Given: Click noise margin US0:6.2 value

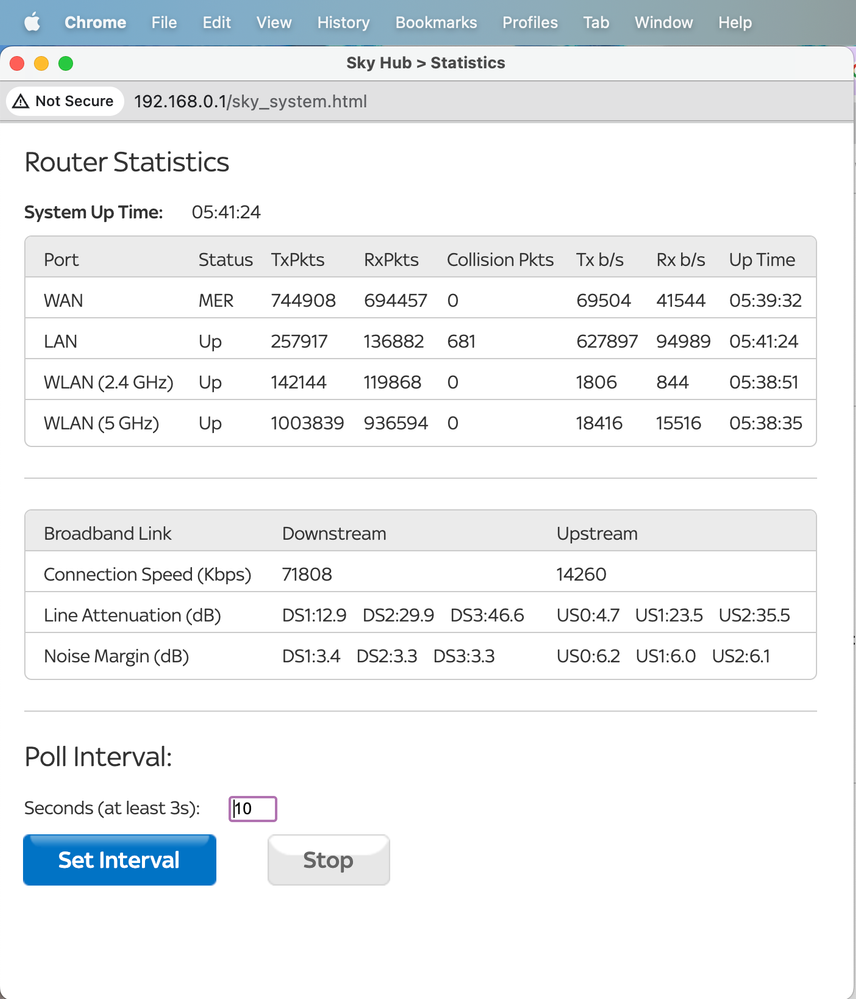Looking at the screenshot, I should pyautogui.click(x=588, y=656).
